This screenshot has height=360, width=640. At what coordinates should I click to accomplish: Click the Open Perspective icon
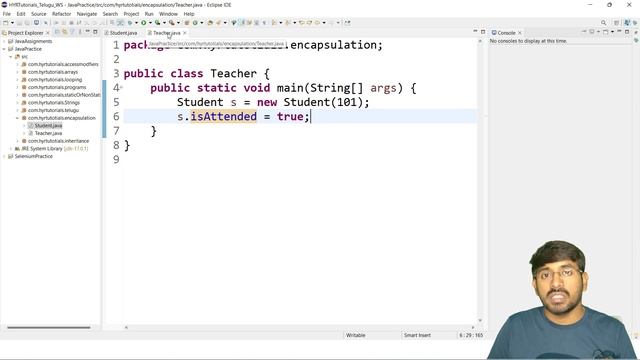pyautogui.click(x=616, y=23)
